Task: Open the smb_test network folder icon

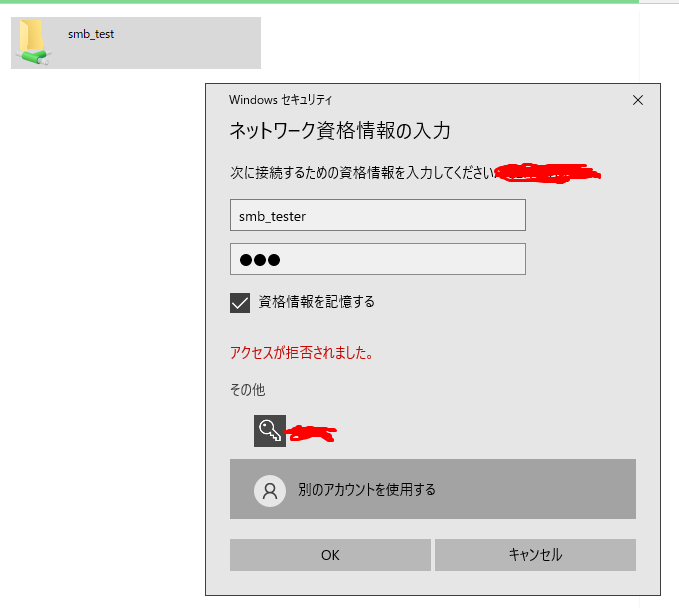Action: [33, 42]
